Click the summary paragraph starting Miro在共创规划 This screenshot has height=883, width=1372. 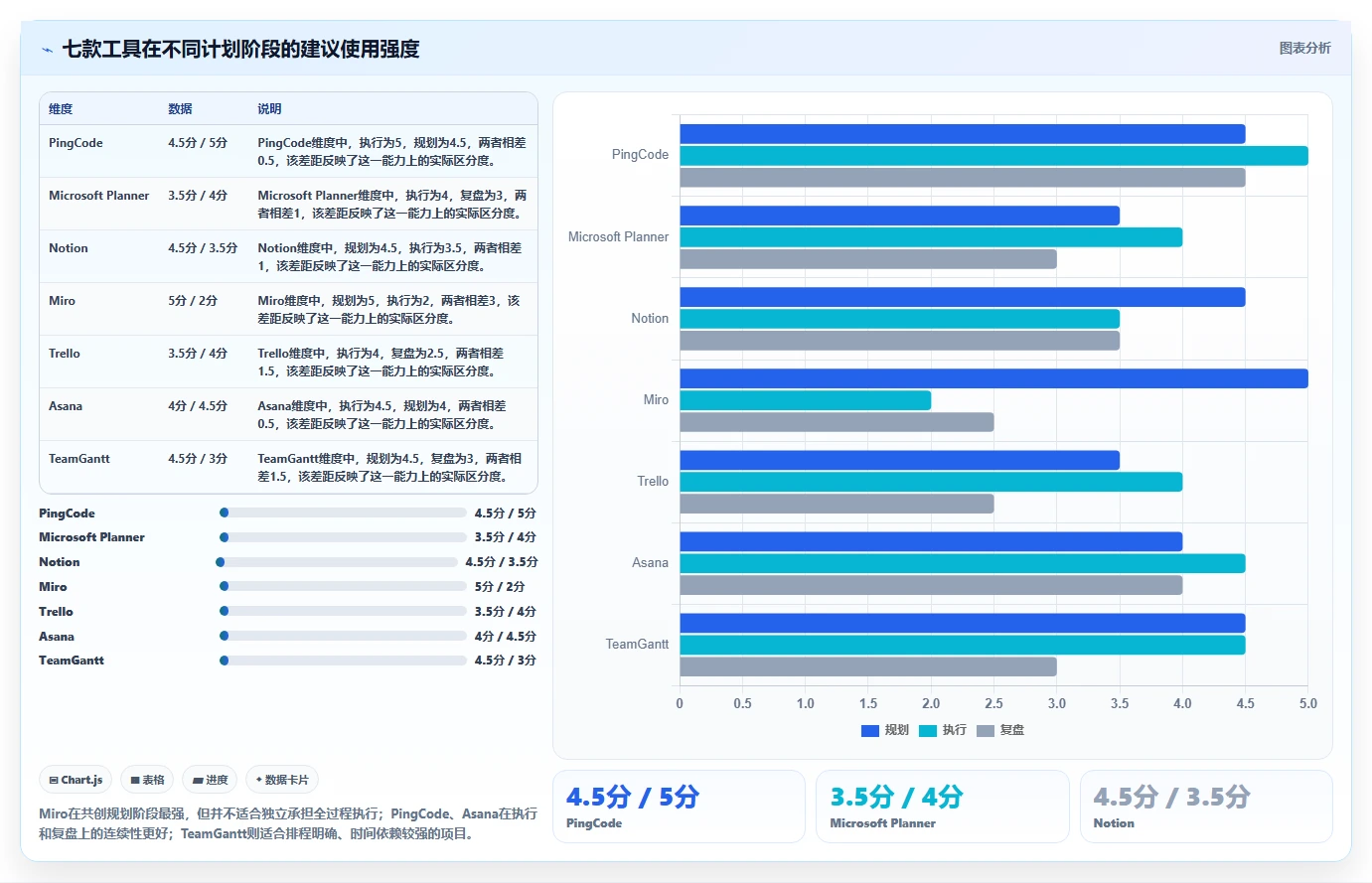[288, 823]
